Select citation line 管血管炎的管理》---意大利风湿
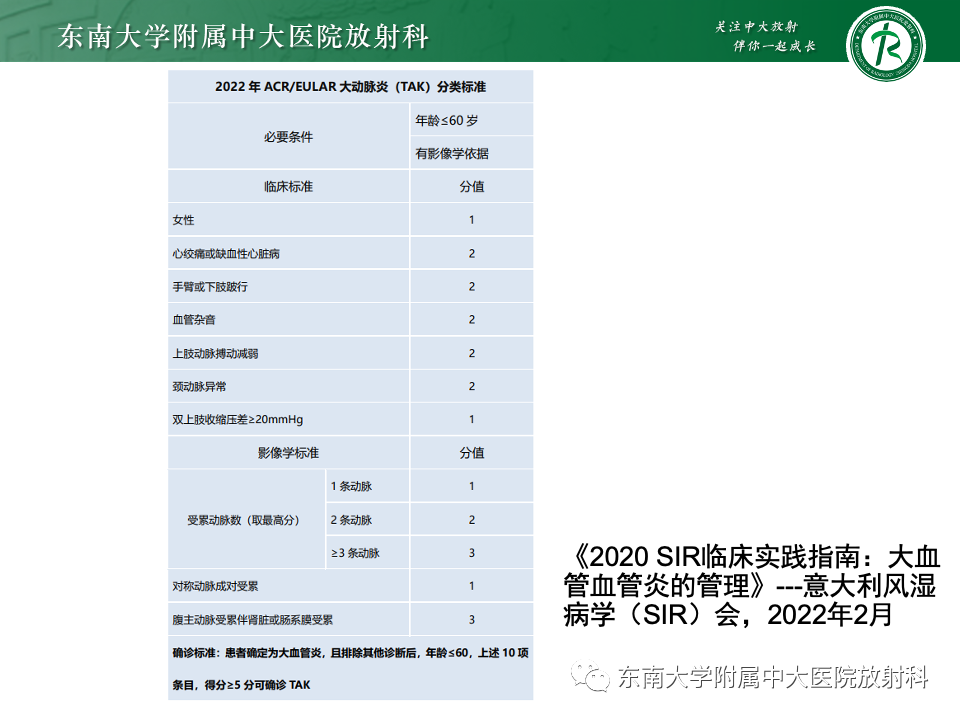This screenshot has width=960, height=720. pyautogui.click(x=750, y=585)
